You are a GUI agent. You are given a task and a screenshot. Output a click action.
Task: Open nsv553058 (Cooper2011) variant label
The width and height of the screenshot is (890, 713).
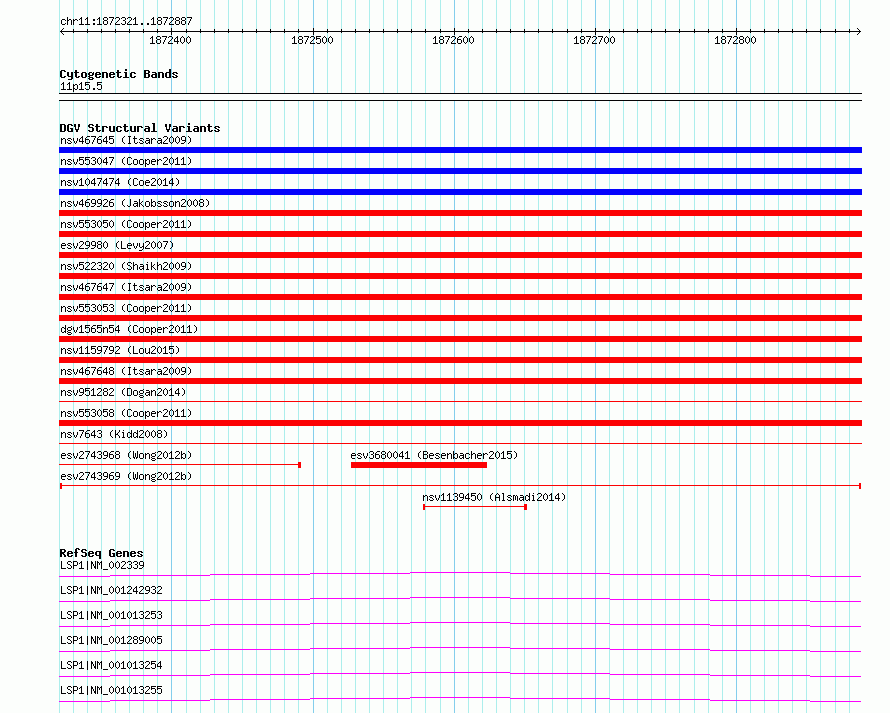tap(126, 413)
